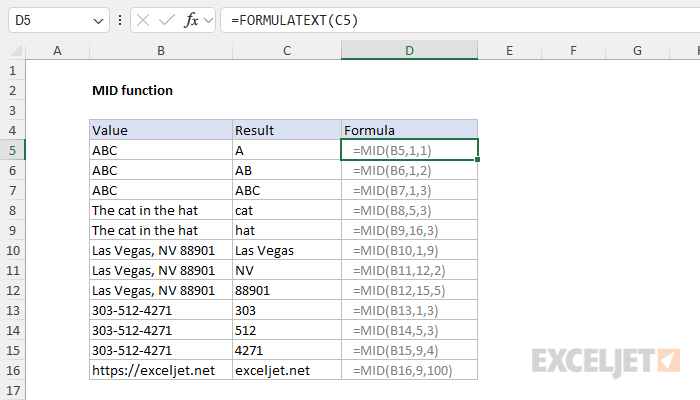700x400 pixels.
Task: Expand the Name Box dropdown arrow
Action: pyautogui.click(x=98, y=21)
